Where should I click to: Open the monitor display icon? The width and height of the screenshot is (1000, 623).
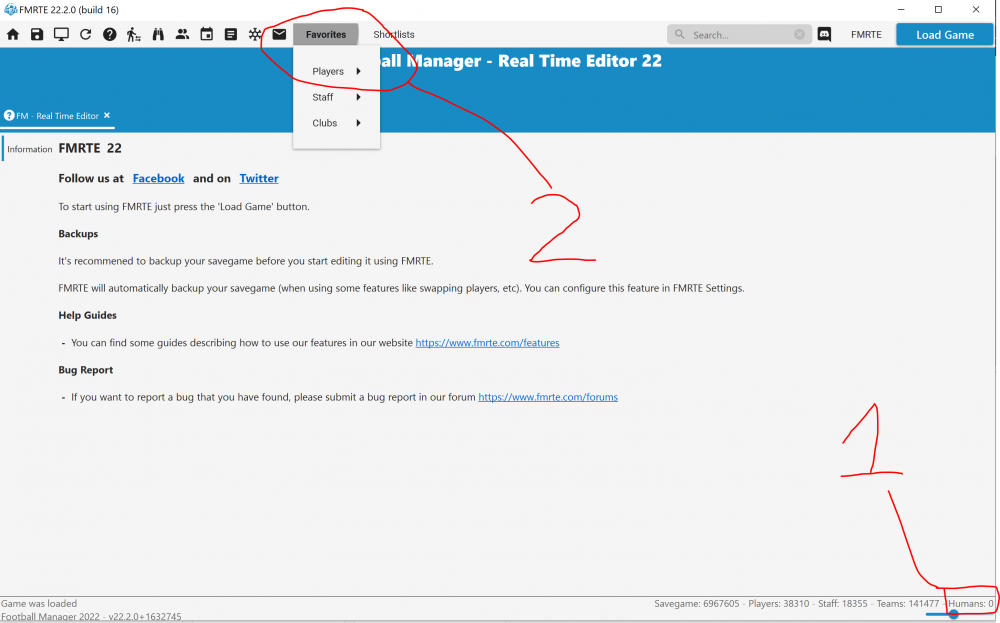(x=61, y=34)
